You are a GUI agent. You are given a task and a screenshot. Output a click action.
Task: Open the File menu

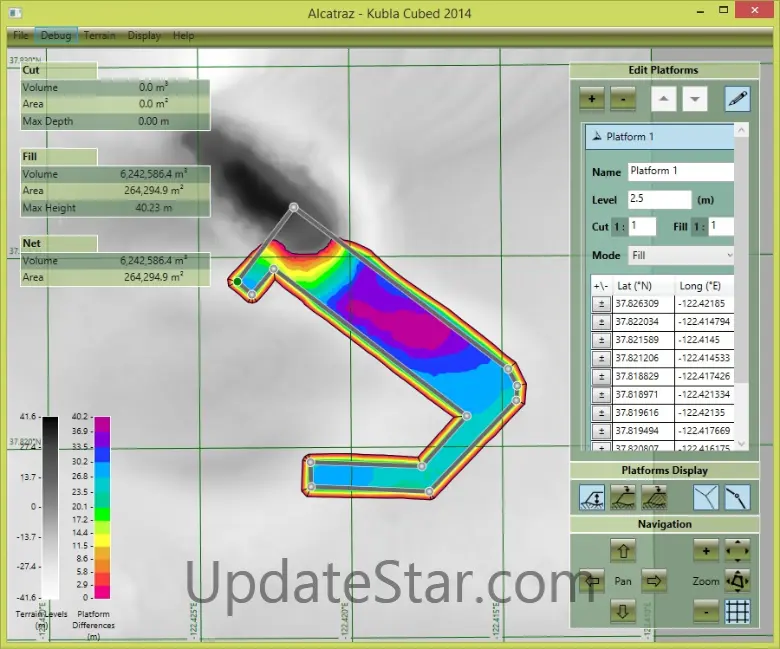point(20,35)
